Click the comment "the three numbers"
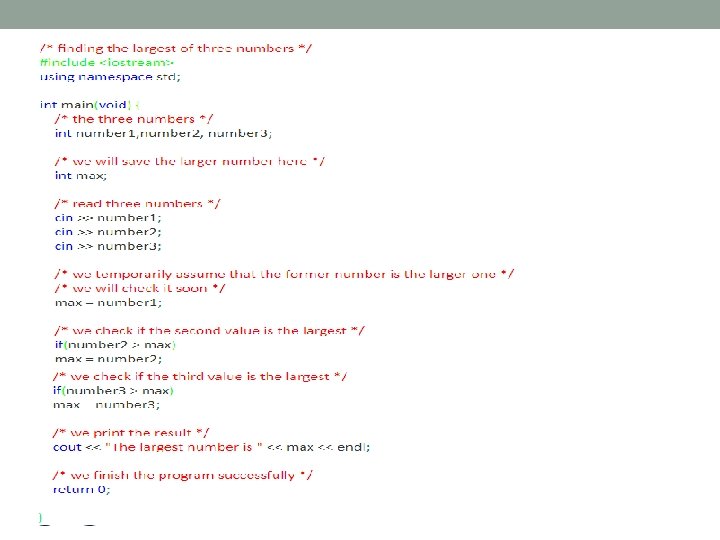The width and height of the screenshot is (720, 540). click(x=134, y=119)
